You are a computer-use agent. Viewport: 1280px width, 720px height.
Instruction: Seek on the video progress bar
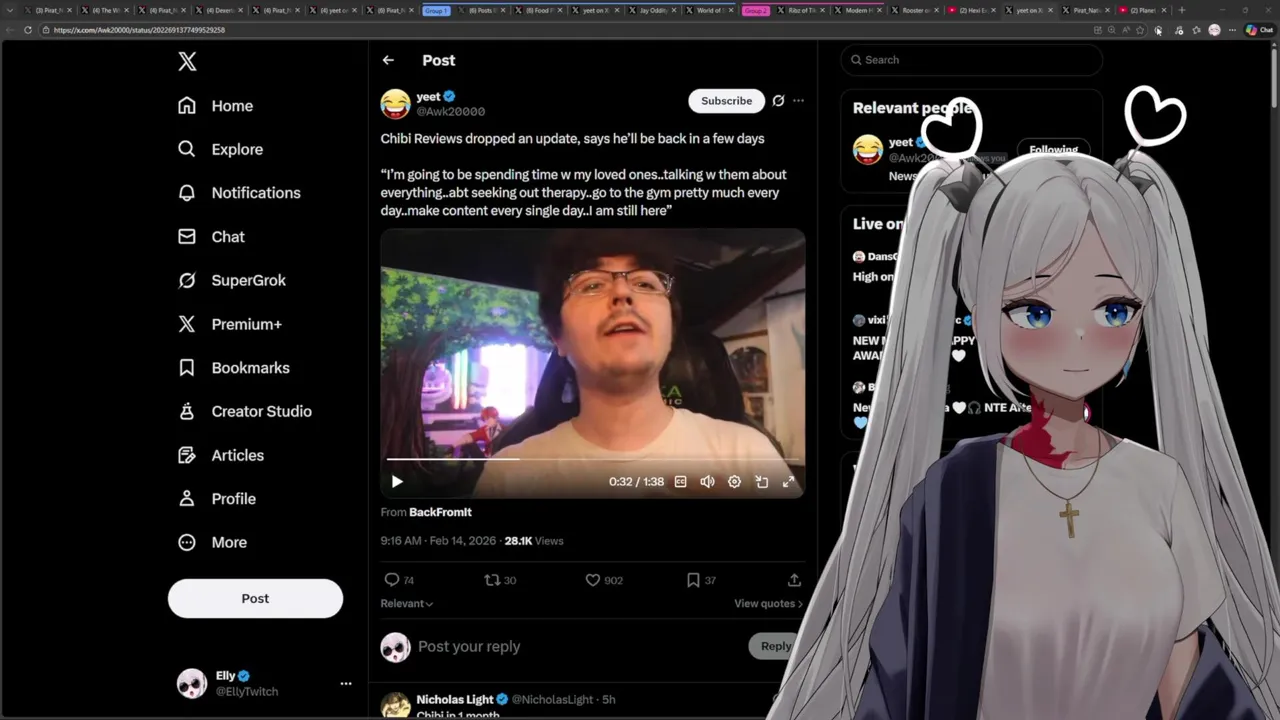point(592,459)
